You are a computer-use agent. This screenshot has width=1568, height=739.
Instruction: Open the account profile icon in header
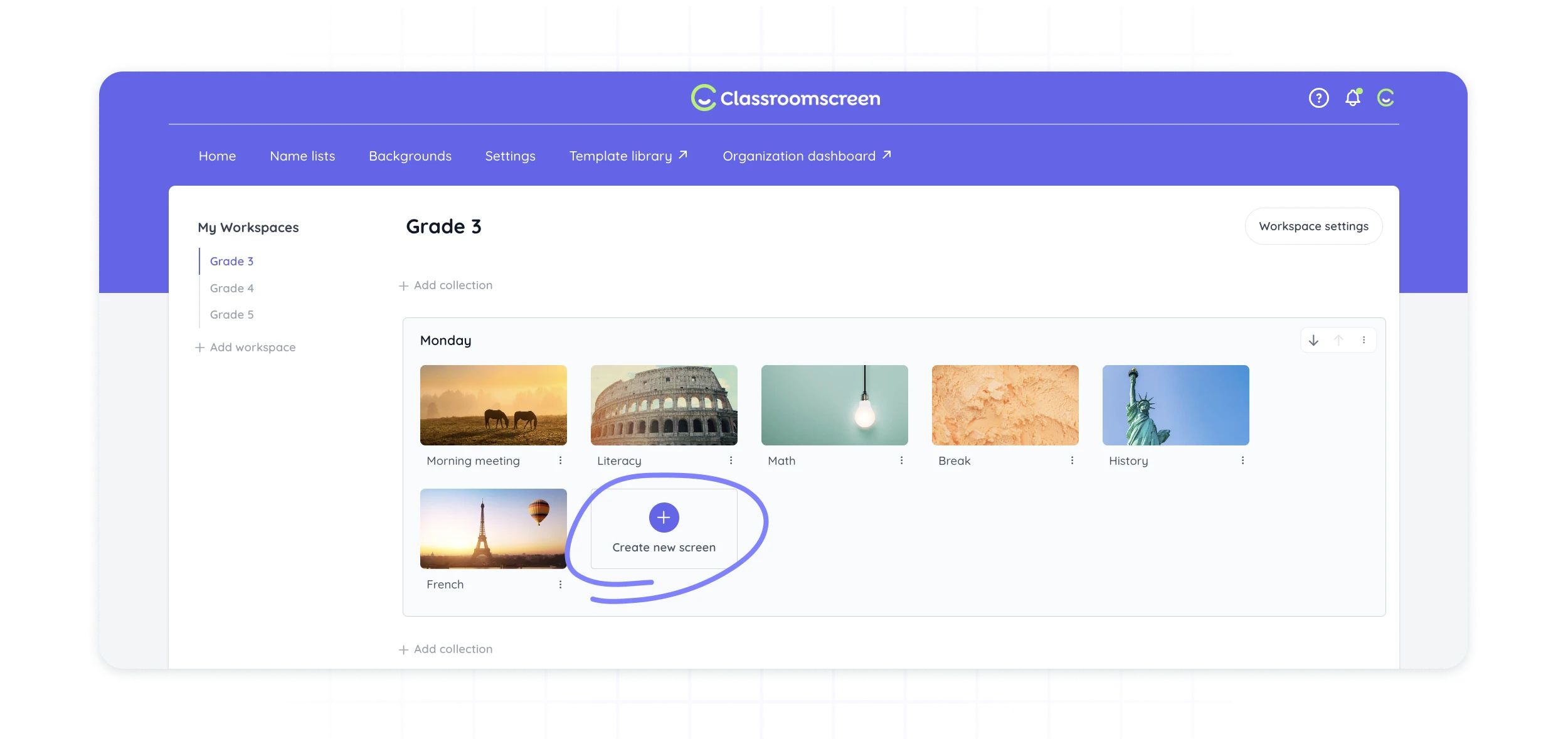1385,98
